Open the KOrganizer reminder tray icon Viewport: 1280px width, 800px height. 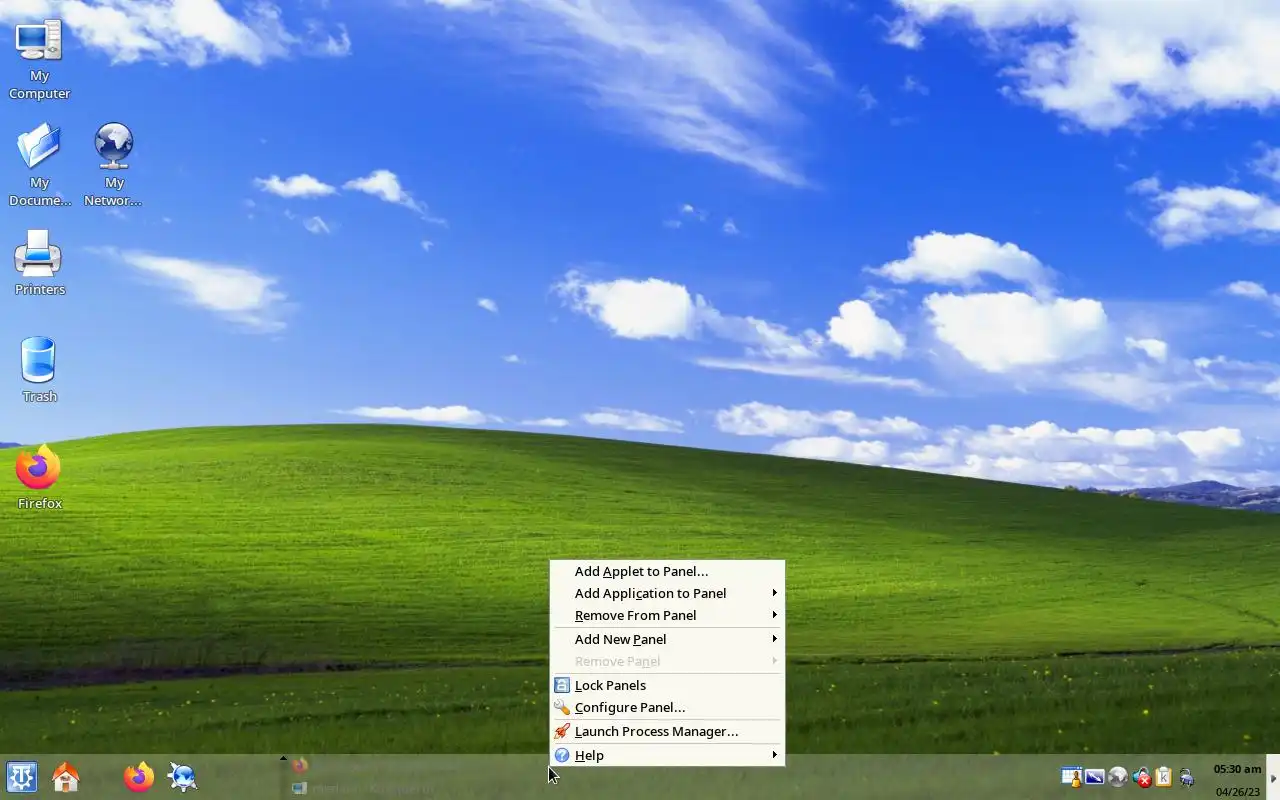(x=1072, y=777)
